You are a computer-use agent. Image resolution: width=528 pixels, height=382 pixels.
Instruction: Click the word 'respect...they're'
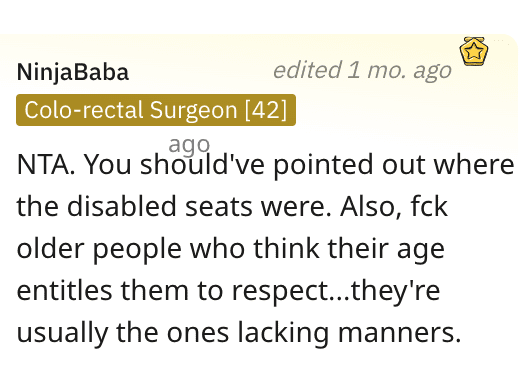tap(336, 291)
